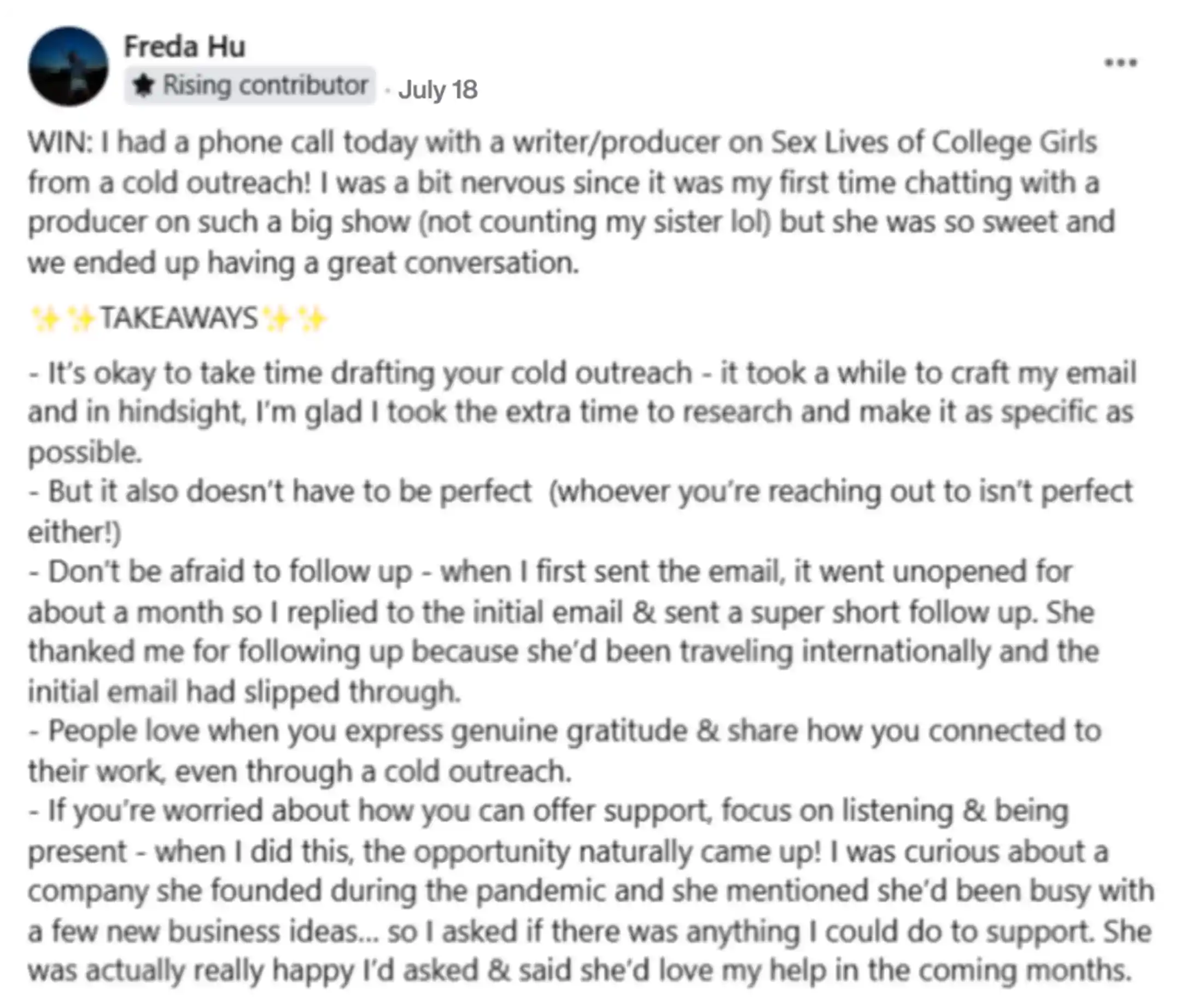
Task: Click the first sparkle emoji before TAKEAWAYS
Action: tap(45, 319)
